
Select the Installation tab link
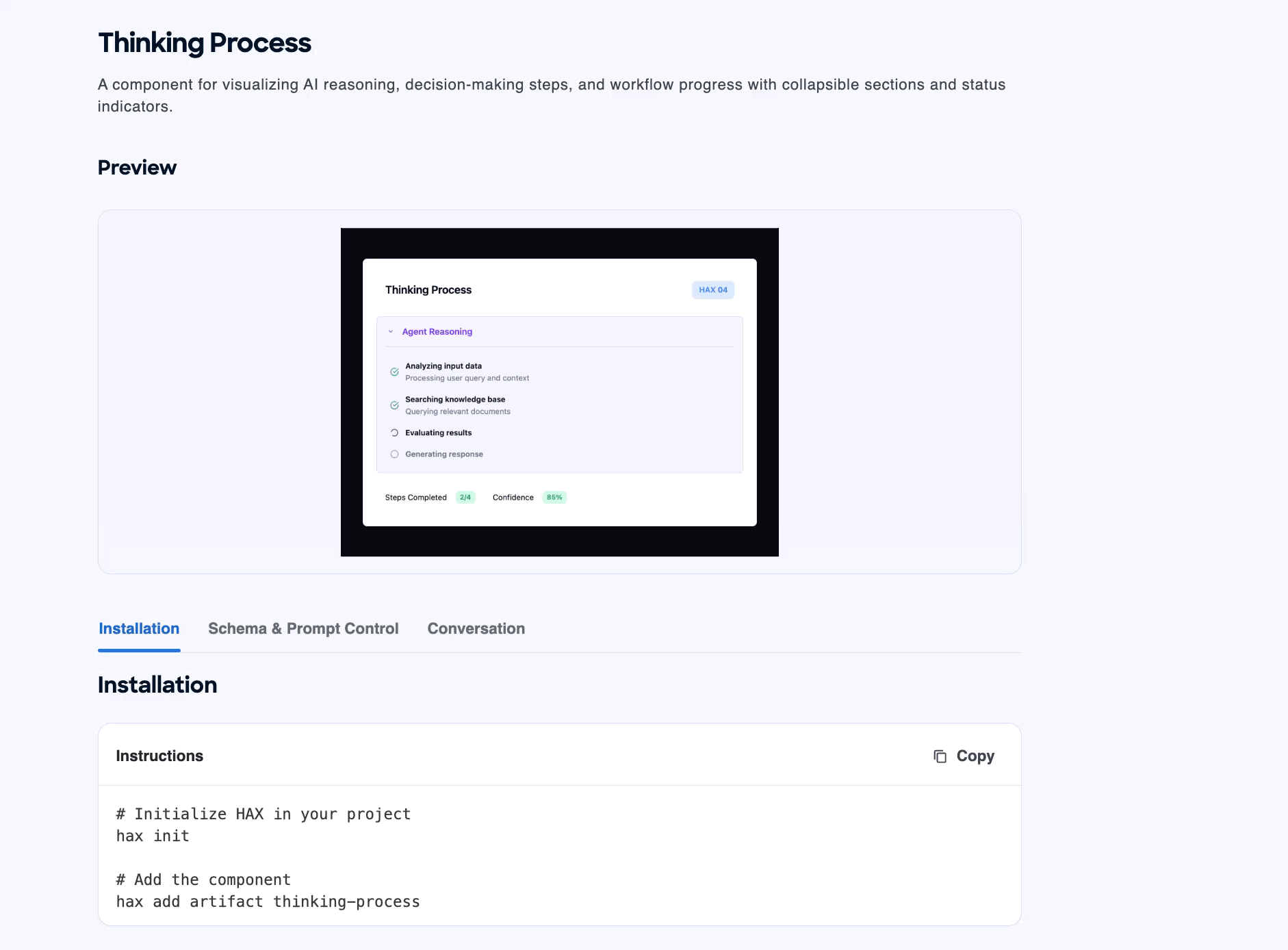point(139,628)
